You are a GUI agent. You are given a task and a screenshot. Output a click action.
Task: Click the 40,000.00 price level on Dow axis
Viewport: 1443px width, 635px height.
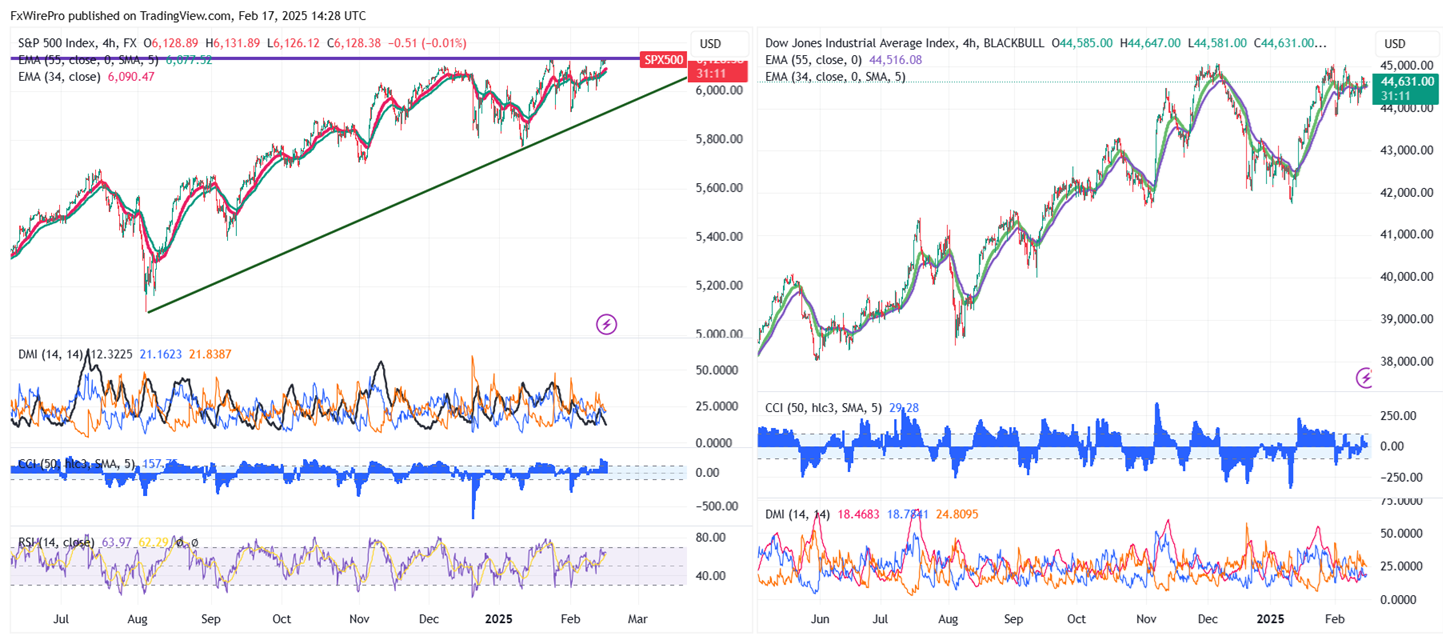(1405, 277)
